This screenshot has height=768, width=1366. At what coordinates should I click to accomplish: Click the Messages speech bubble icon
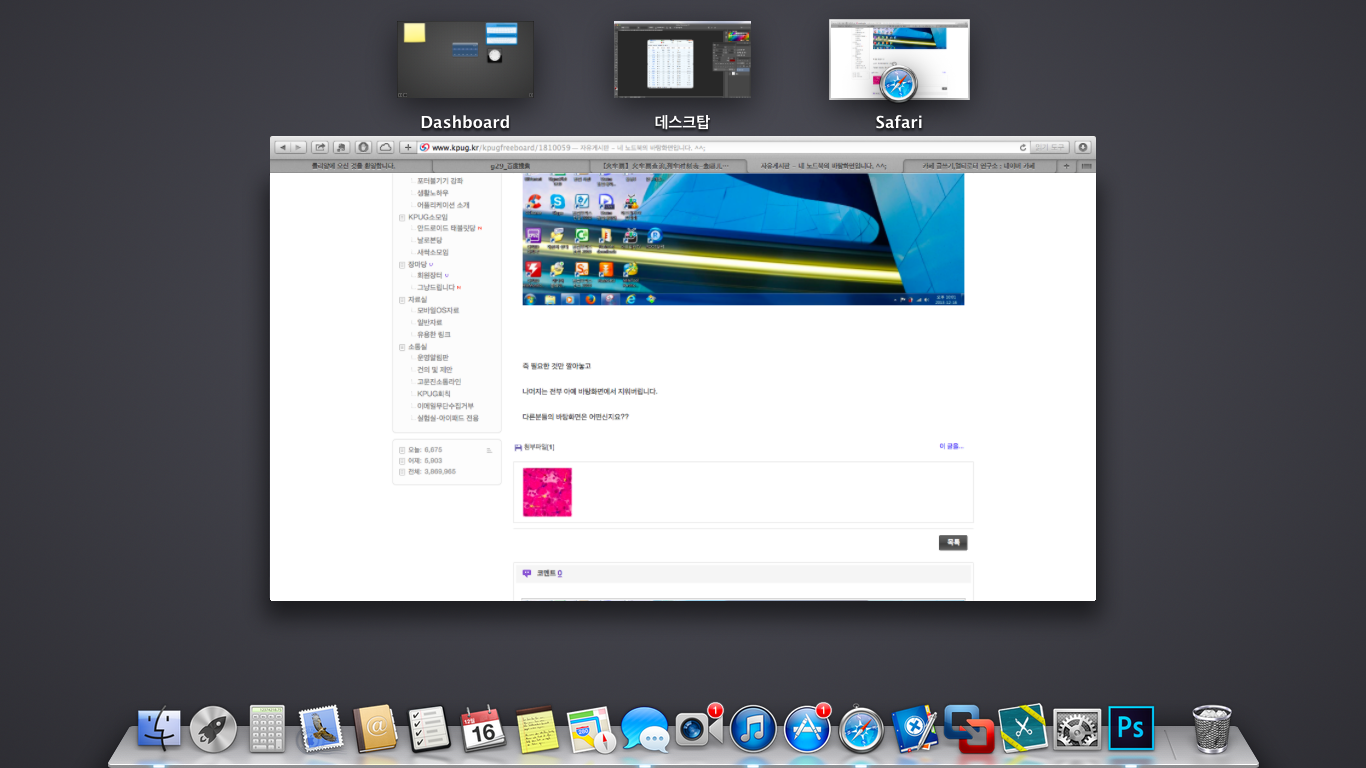645,729
